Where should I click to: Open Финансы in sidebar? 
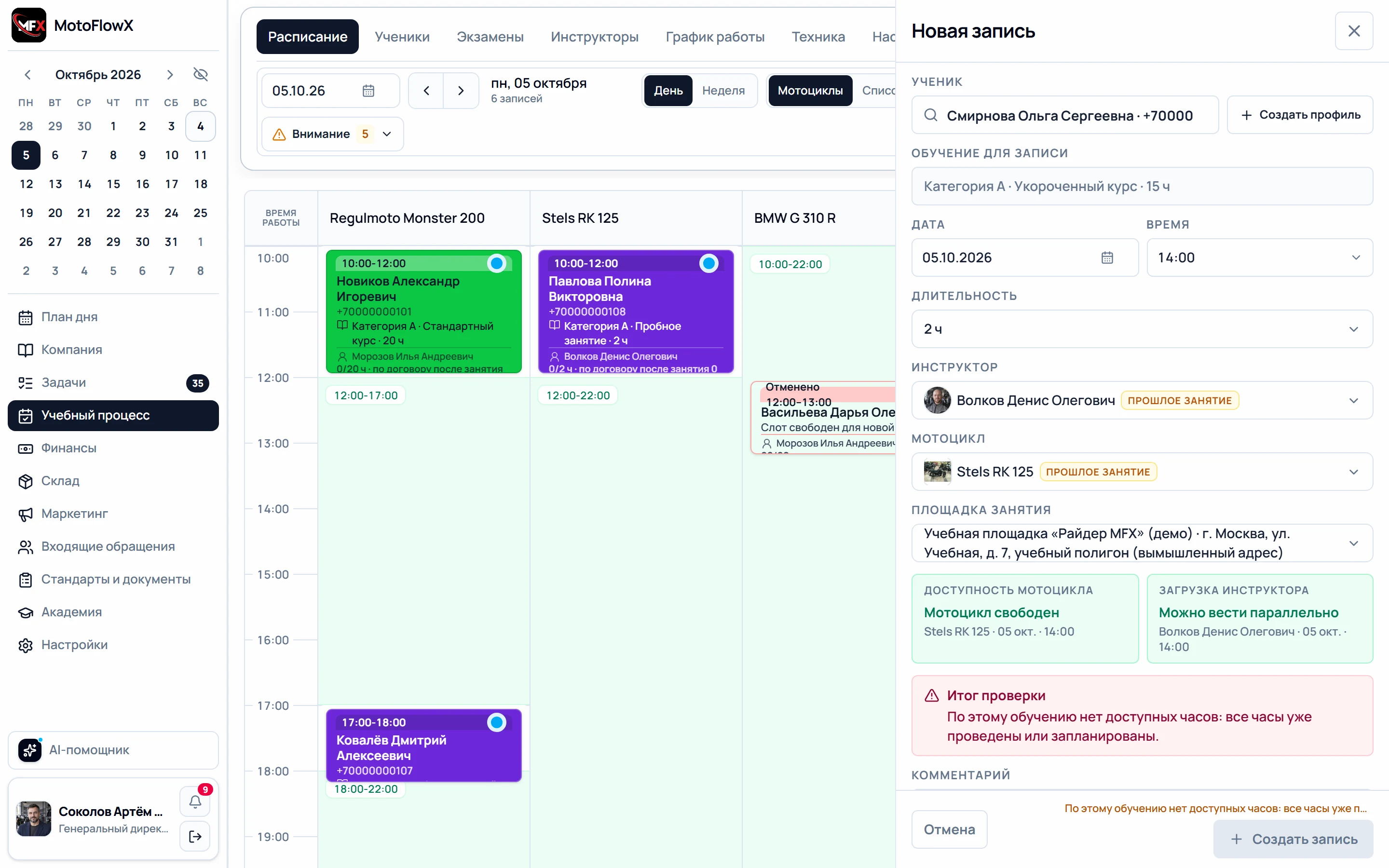(113, 448)
